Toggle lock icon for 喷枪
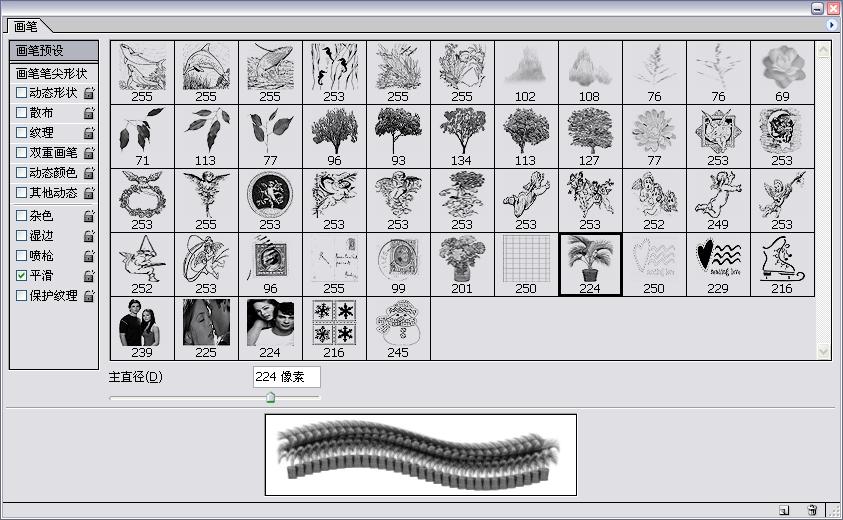 [89, 256]
